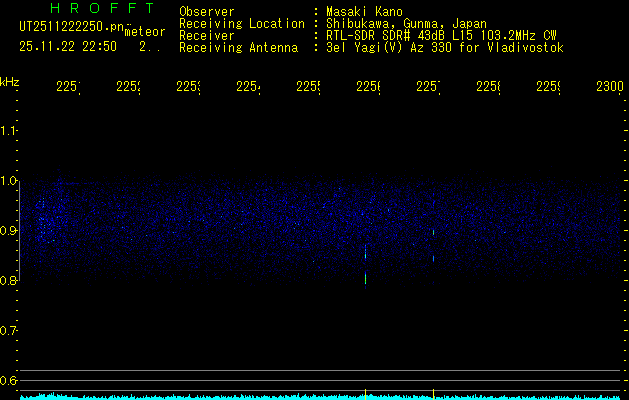Select the RTL-SDR SDR# 43dB receiver details
Viewport: 629px width, 400px height.
[441, 36]
